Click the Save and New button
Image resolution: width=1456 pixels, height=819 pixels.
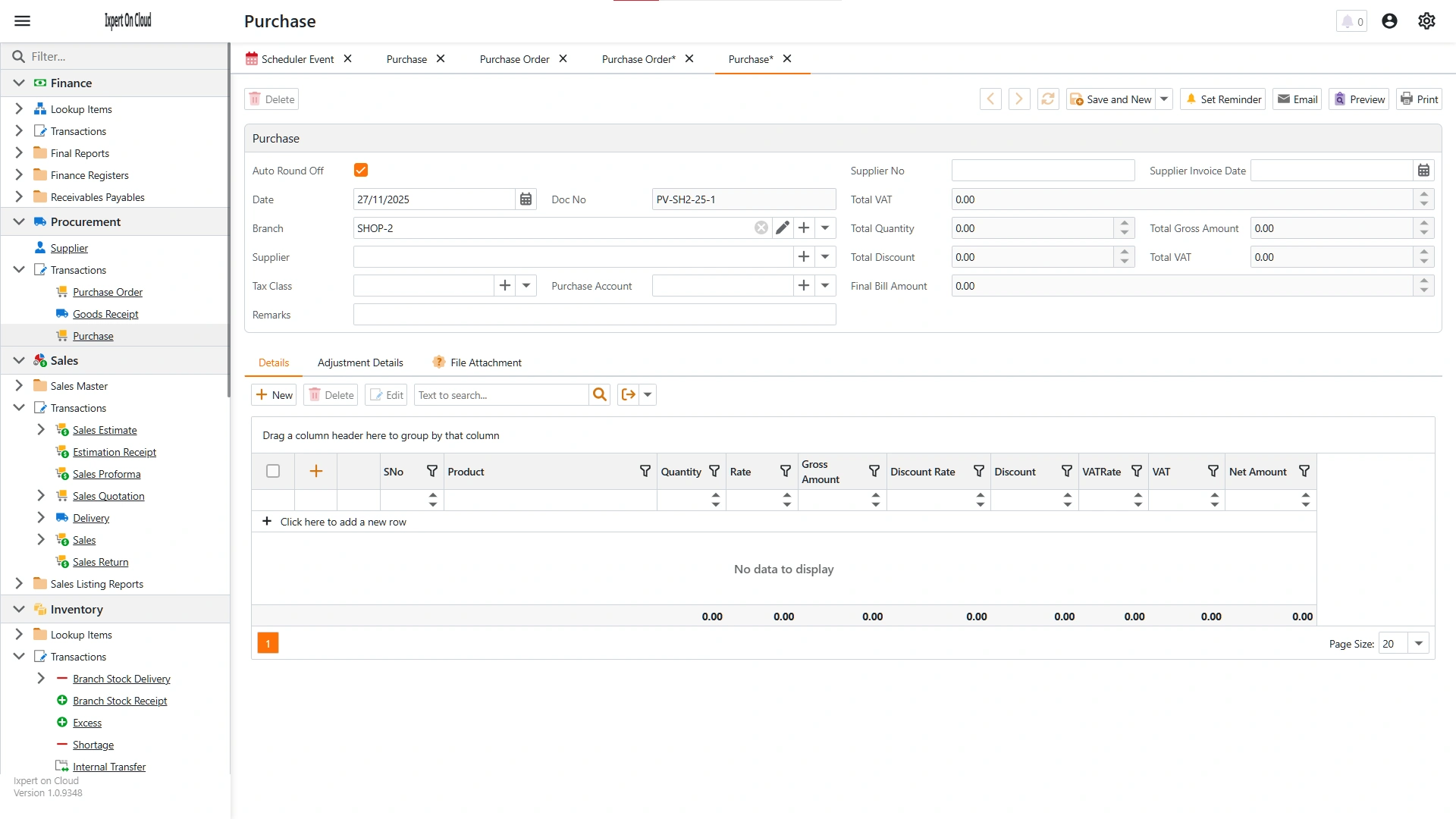[1111, 99]
